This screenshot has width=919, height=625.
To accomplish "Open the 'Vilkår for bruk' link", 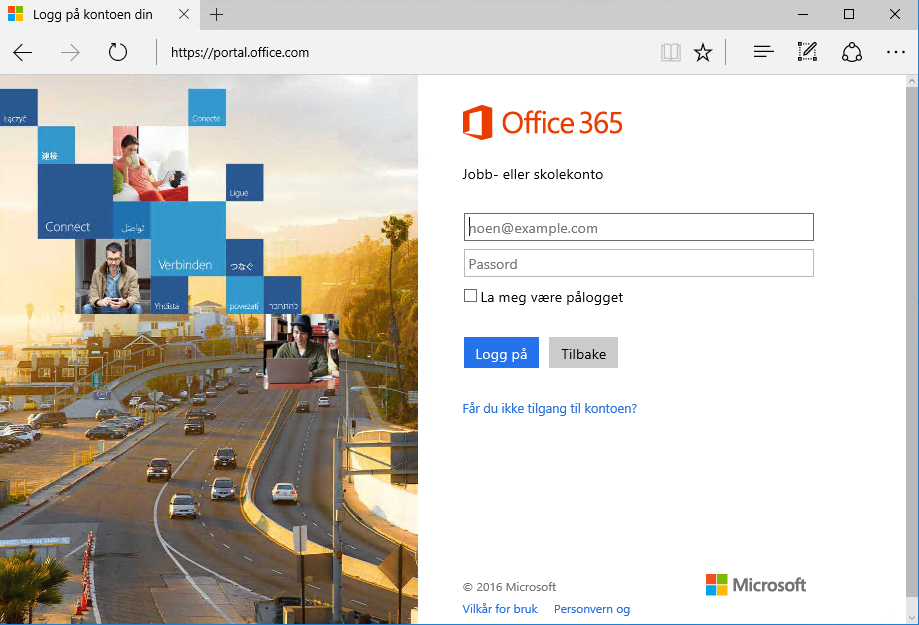I will click(499, 609).
